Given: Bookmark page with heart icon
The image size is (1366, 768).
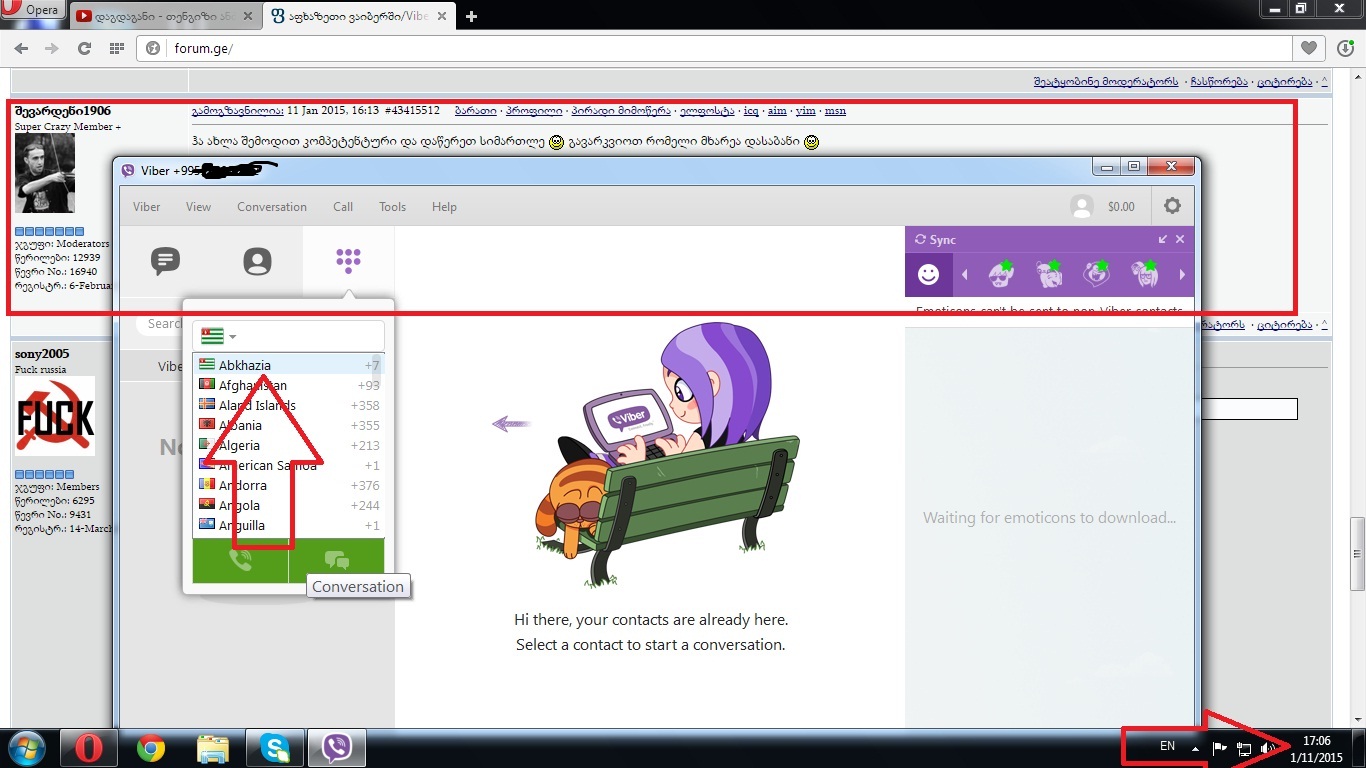Looking at the screenshot, I should (1308, 48).
